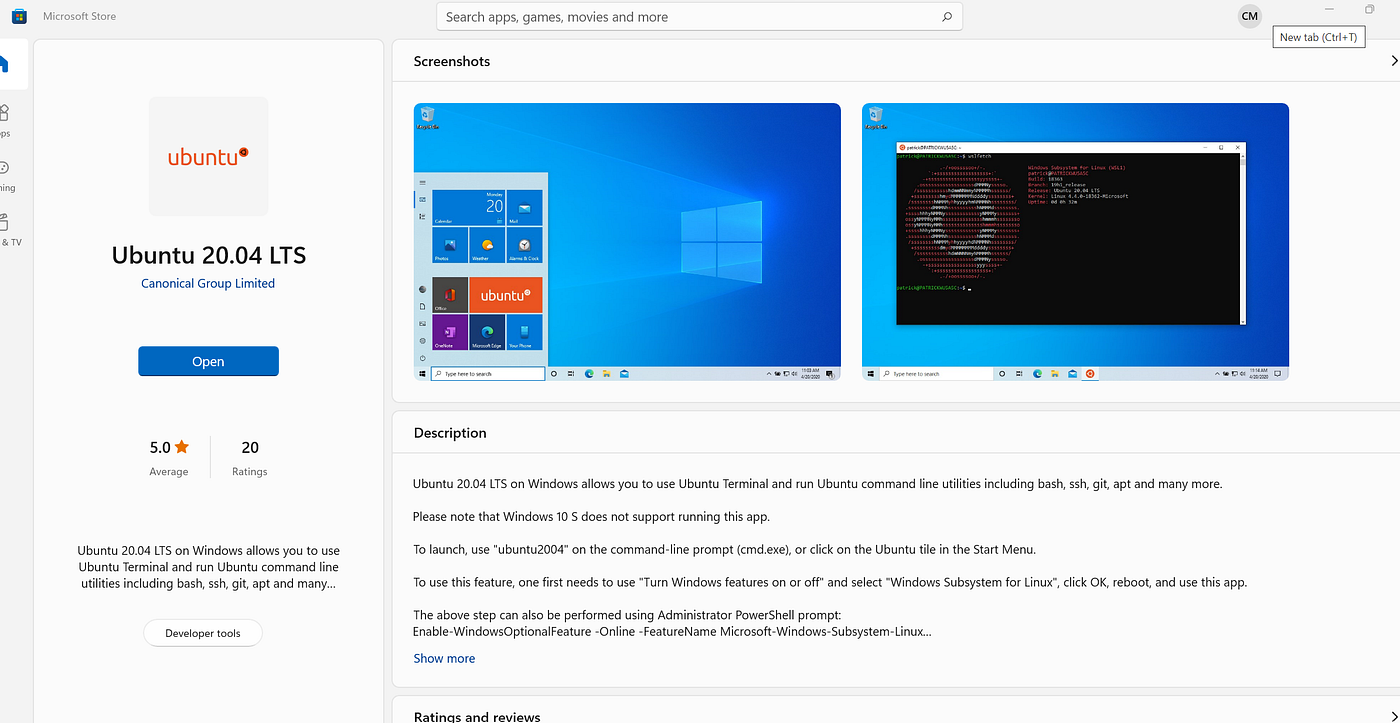Expand the description with Show more
Screen dimensions: 1400x723
point(444,658)
